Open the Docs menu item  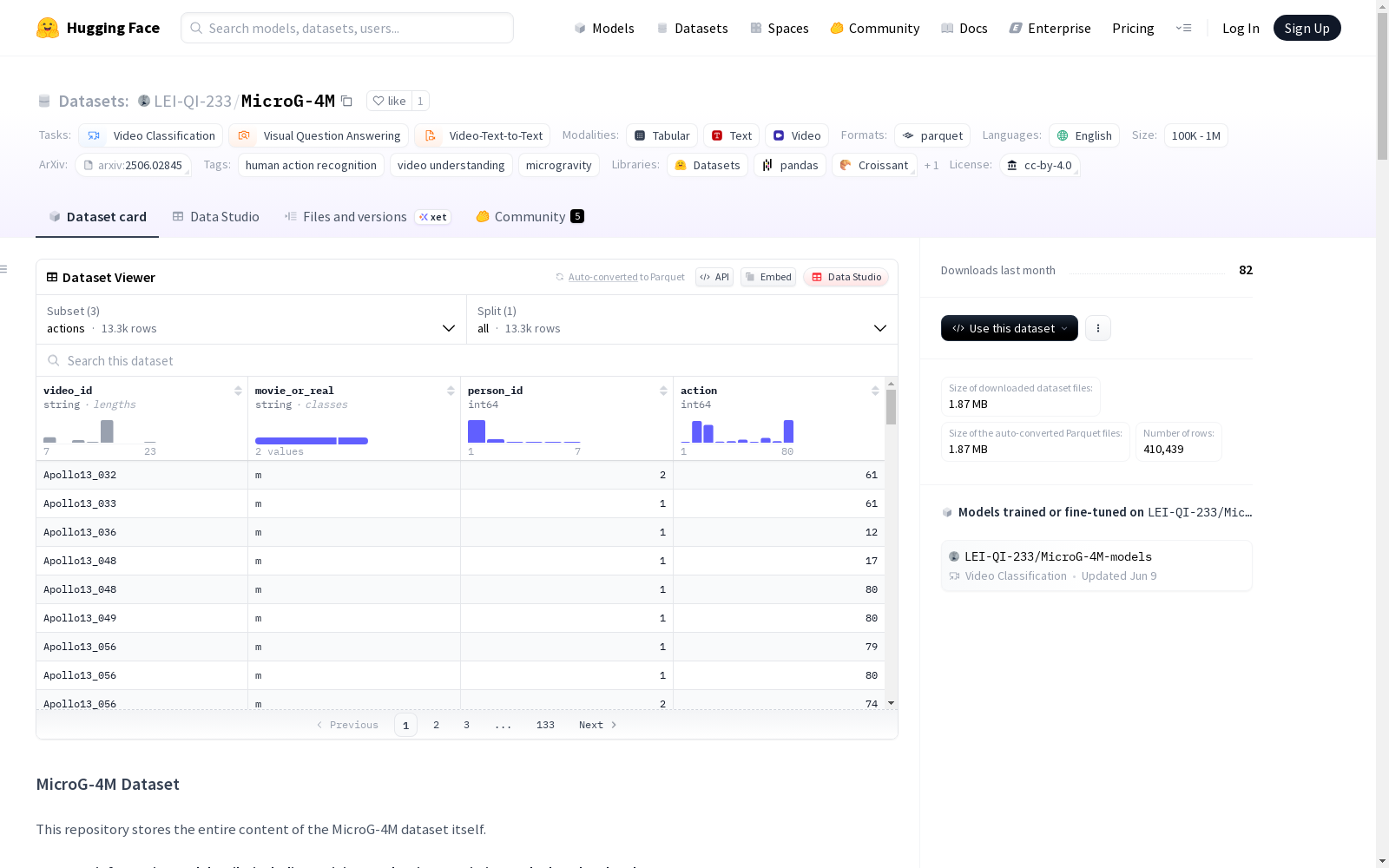click(x=964, y=28)
